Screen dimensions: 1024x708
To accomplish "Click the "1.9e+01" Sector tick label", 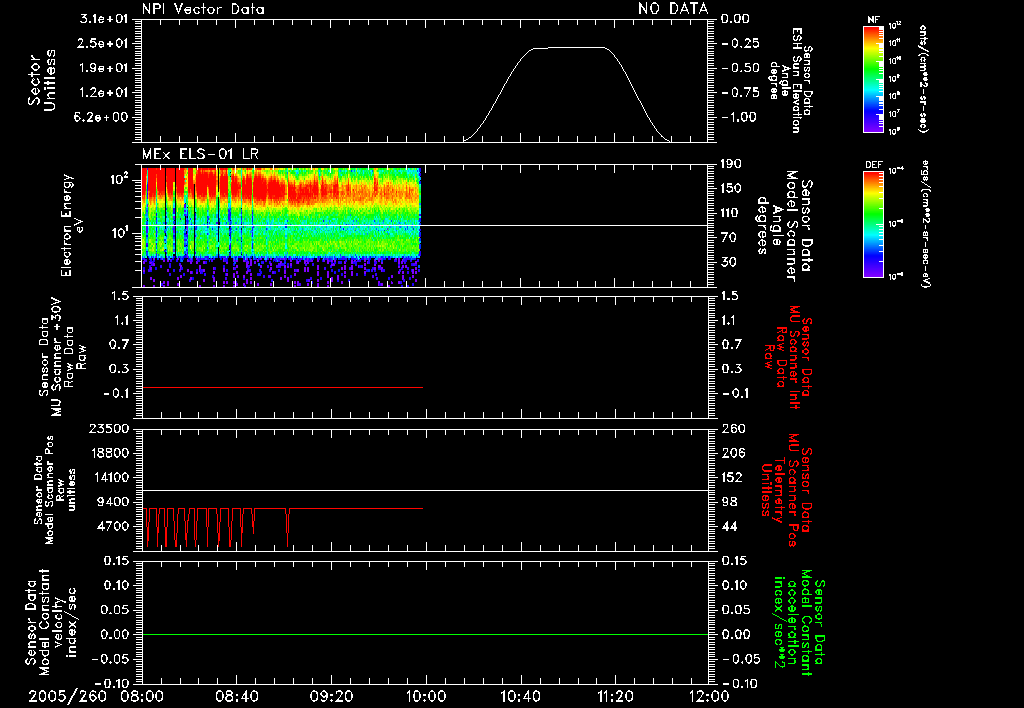I will [104, 68].
